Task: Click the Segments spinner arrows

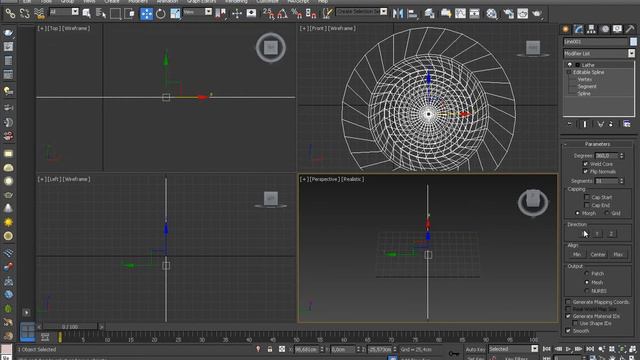Action: (x=622, y=181)
